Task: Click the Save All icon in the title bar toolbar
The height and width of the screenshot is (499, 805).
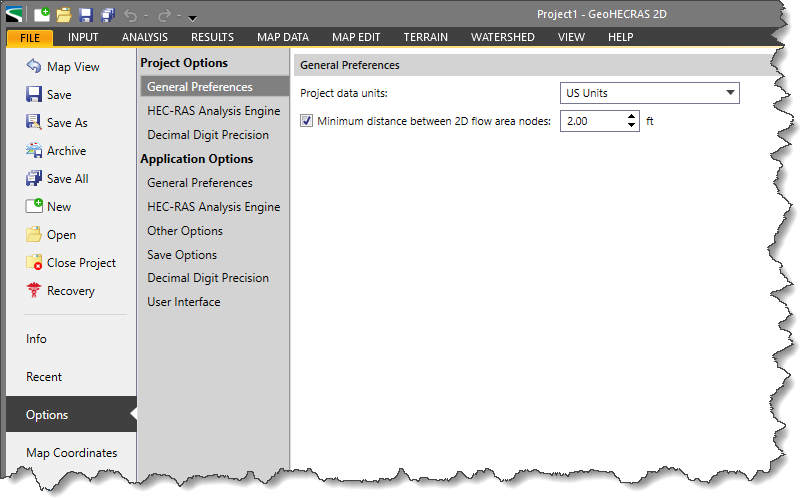Action: [x=107, y=15]
